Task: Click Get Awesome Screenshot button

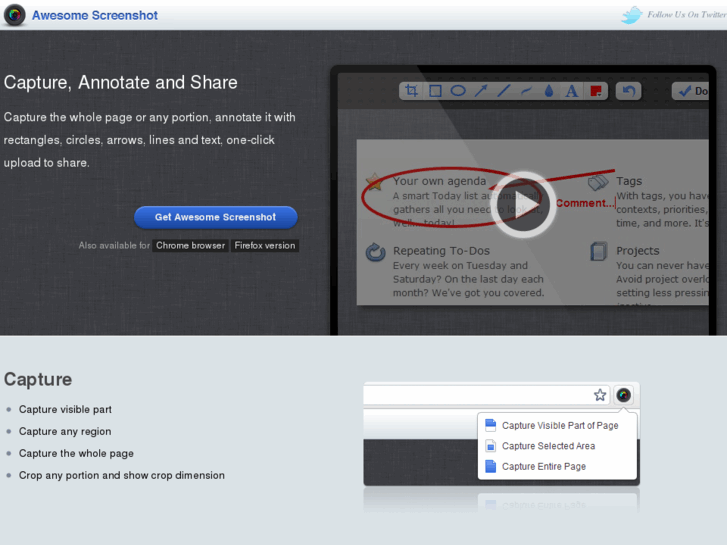Action: coord(216,217)
